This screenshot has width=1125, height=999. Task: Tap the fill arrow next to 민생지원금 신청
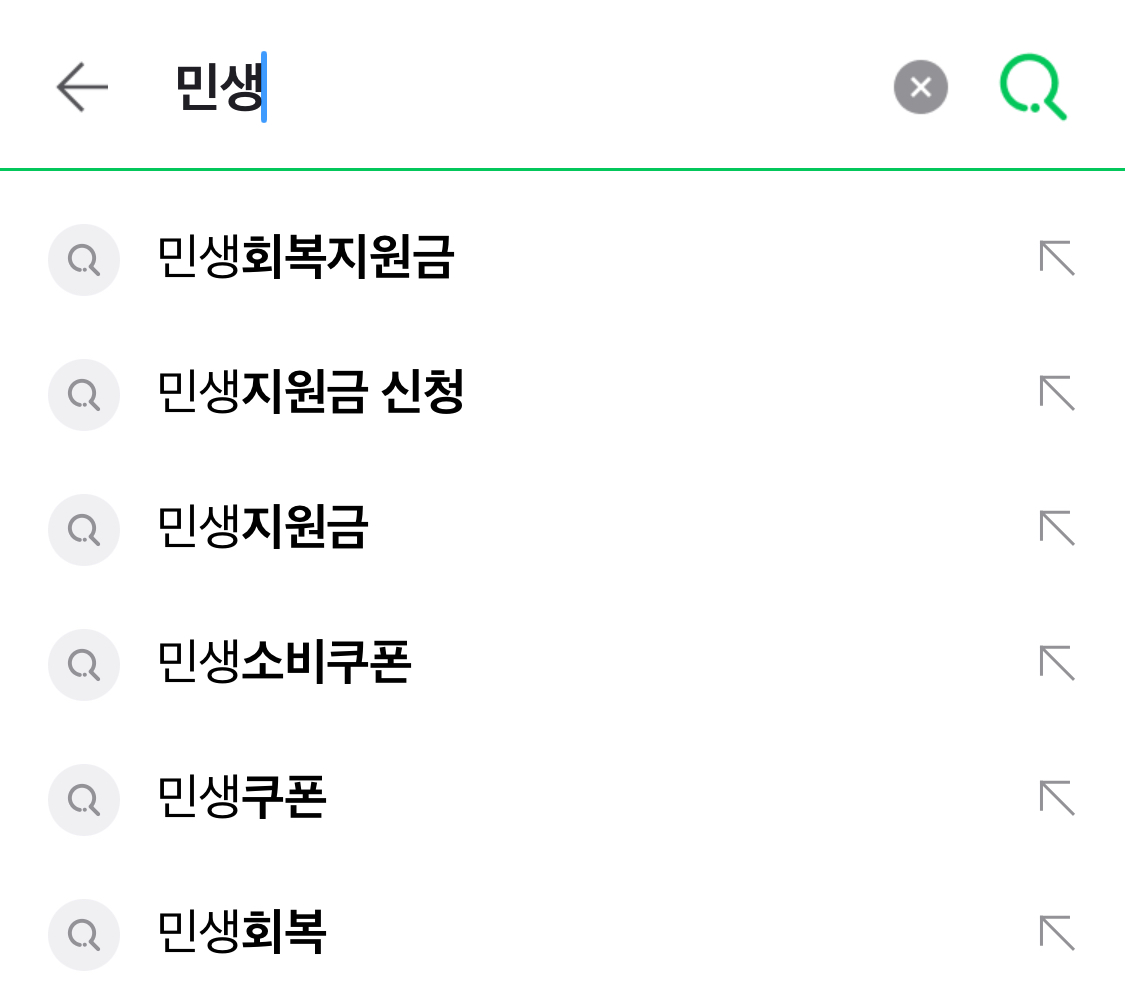(1057, 394)
